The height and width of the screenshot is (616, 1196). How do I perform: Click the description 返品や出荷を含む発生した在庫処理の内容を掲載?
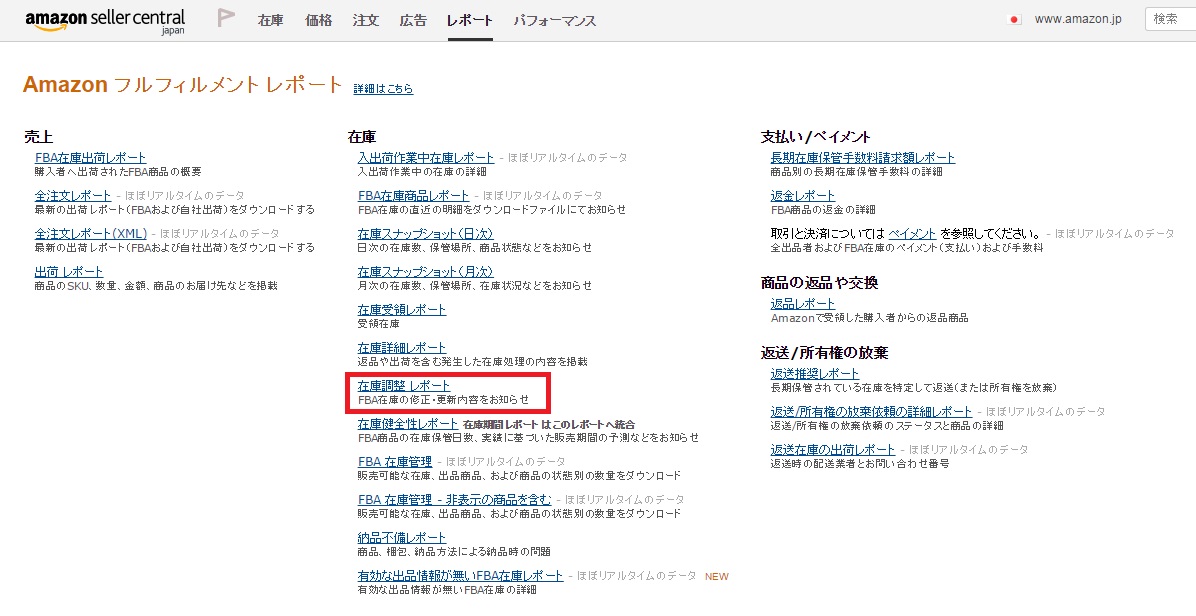tap(473, 362)
